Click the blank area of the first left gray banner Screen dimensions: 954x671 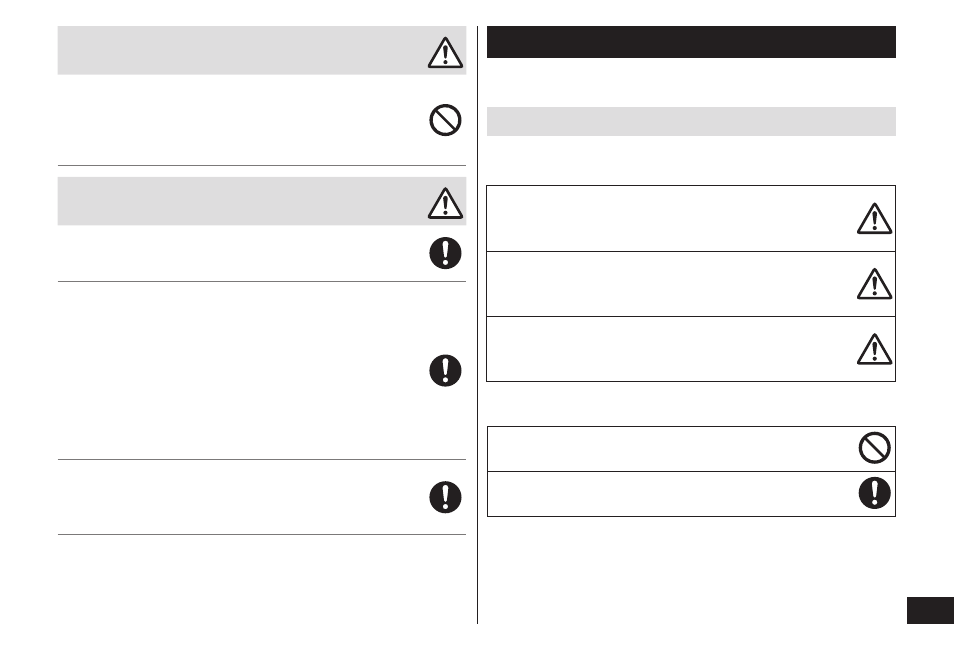click(242, 50)
